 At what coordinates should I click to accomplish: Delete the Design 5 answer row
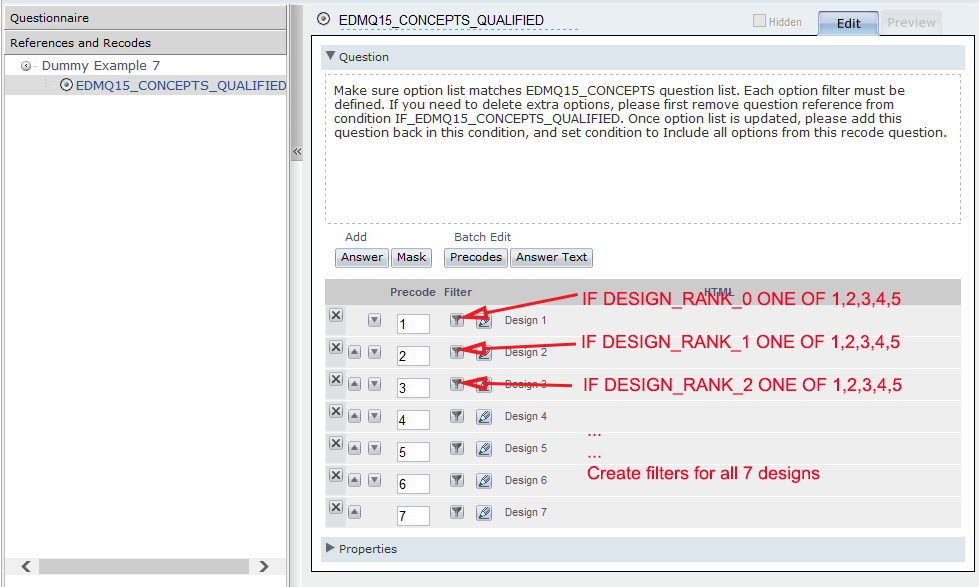tap(336, 443)
